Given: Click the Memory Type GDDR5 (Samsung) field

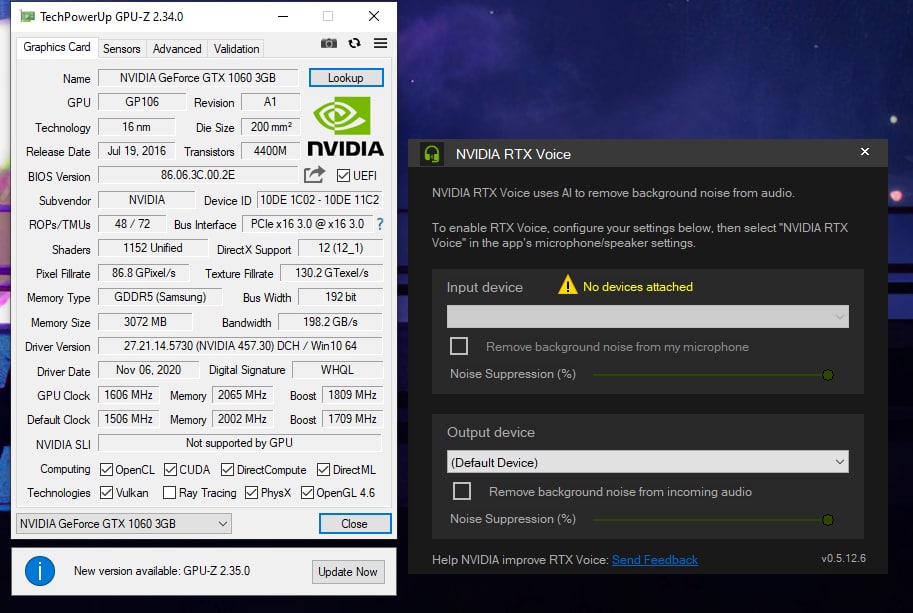Looking at the screenshot, I should [x=160, y=297].
